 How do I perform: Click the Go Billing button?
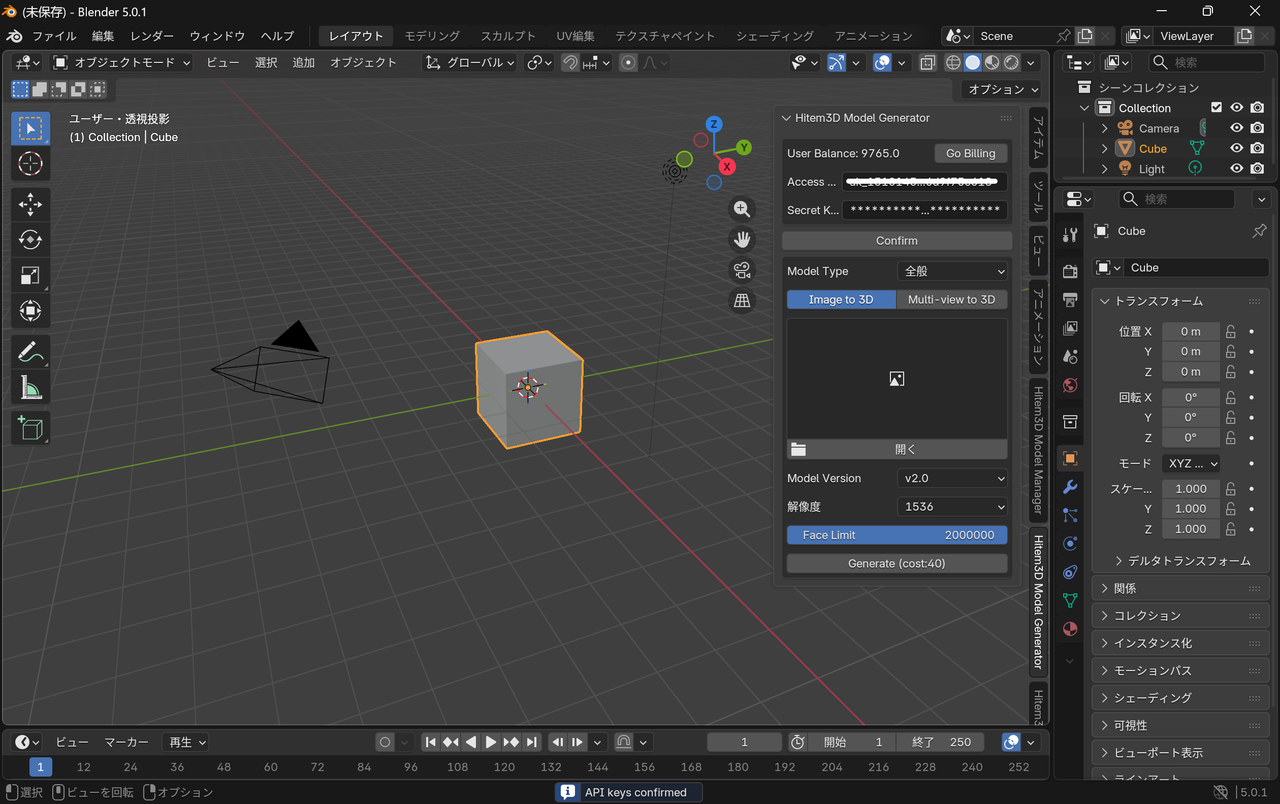click(970, 153)
